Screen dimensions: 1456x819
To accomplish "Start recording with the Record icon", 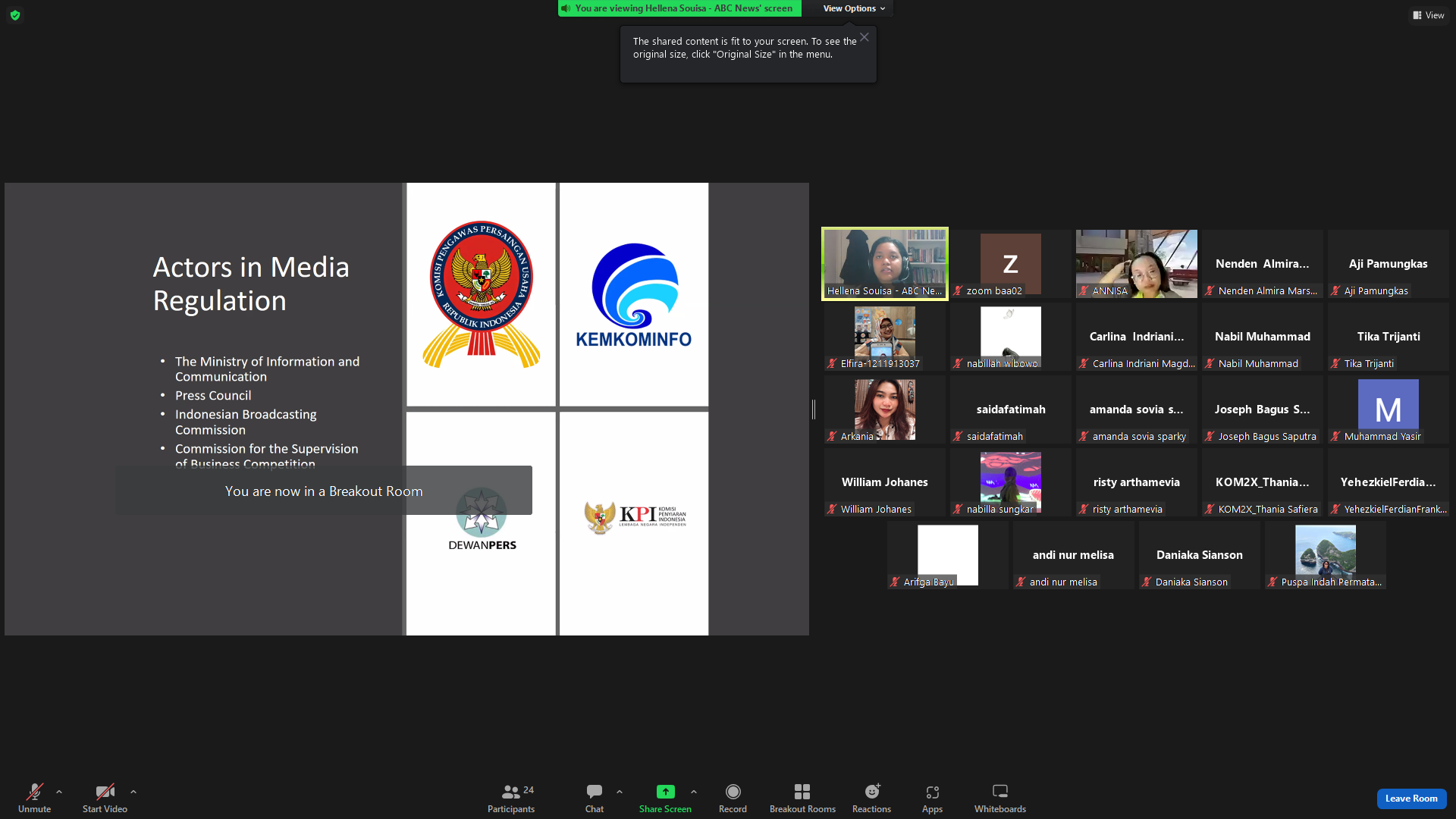I will (733, 792).
